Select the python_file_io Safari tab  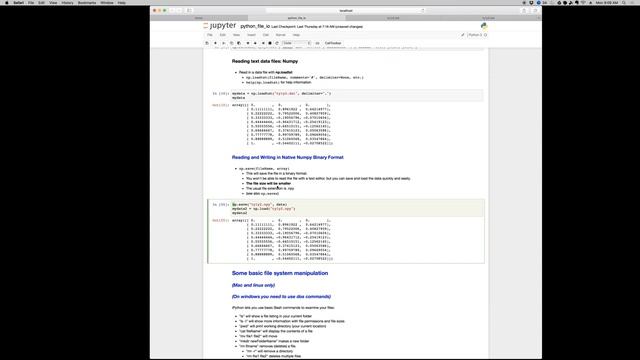[296, 18]
